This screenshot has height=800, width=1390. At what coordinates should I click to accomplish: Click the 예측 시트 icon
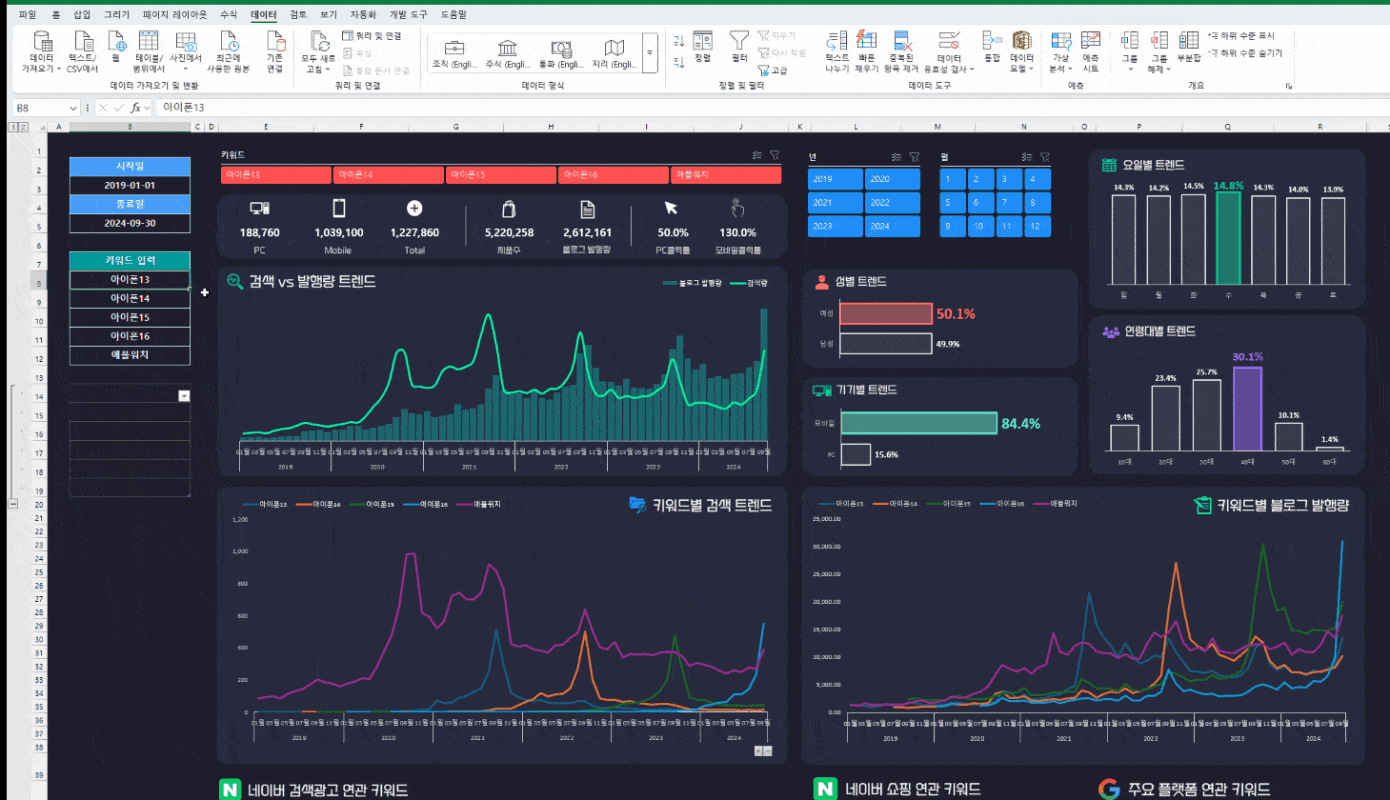point(1091,42)
